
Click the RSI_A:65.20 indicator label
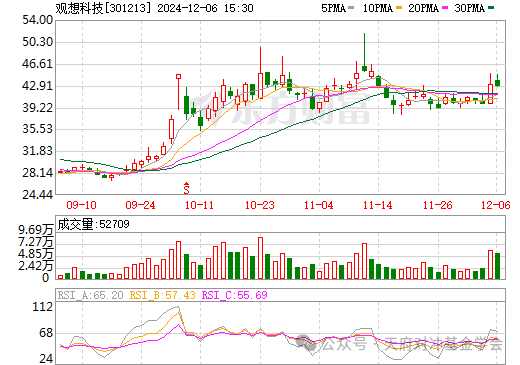point(91,295)
